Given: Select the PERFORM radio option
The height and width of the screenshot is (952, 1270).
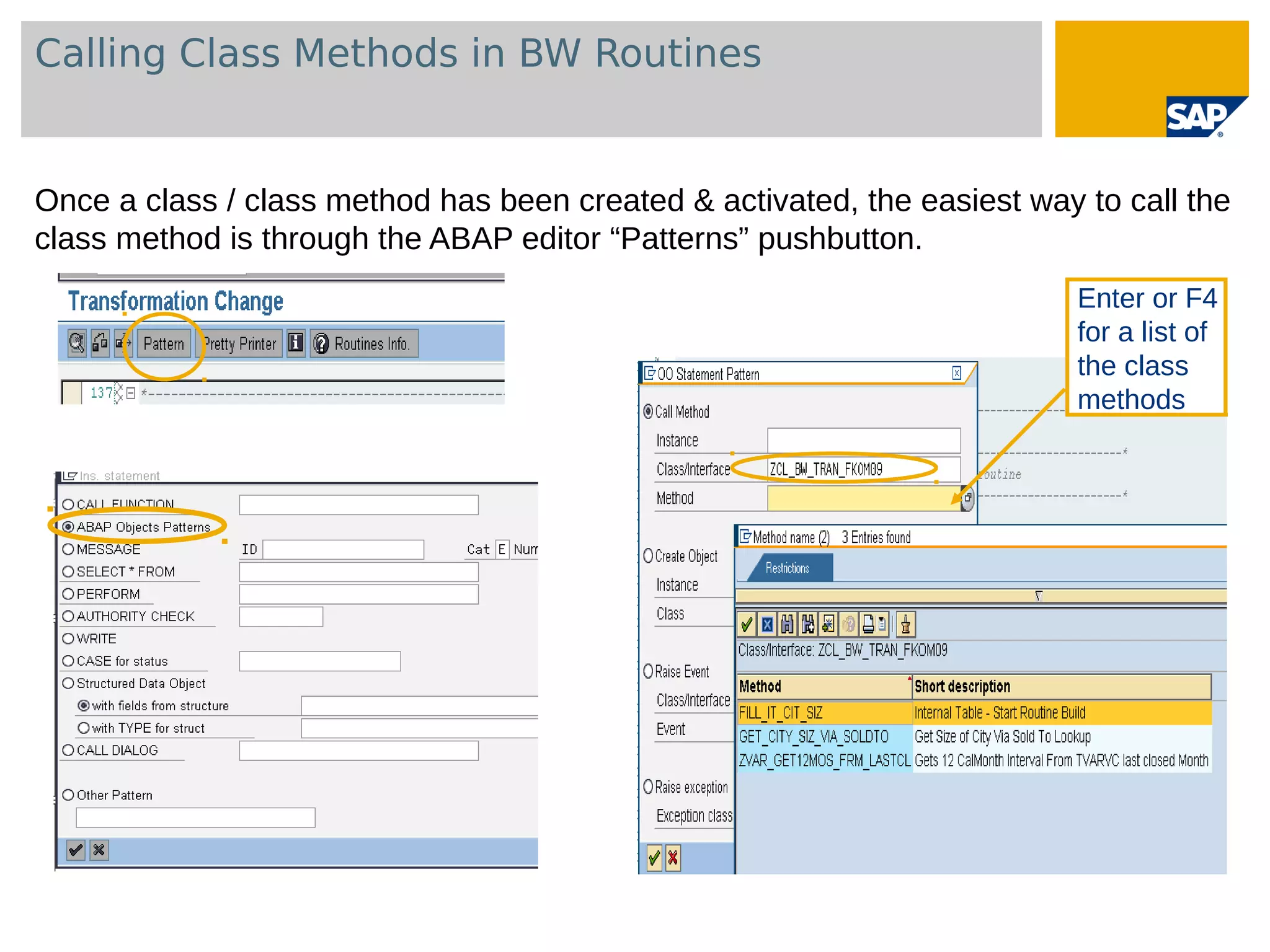Looking at the screenshot, I should point(68,594).
